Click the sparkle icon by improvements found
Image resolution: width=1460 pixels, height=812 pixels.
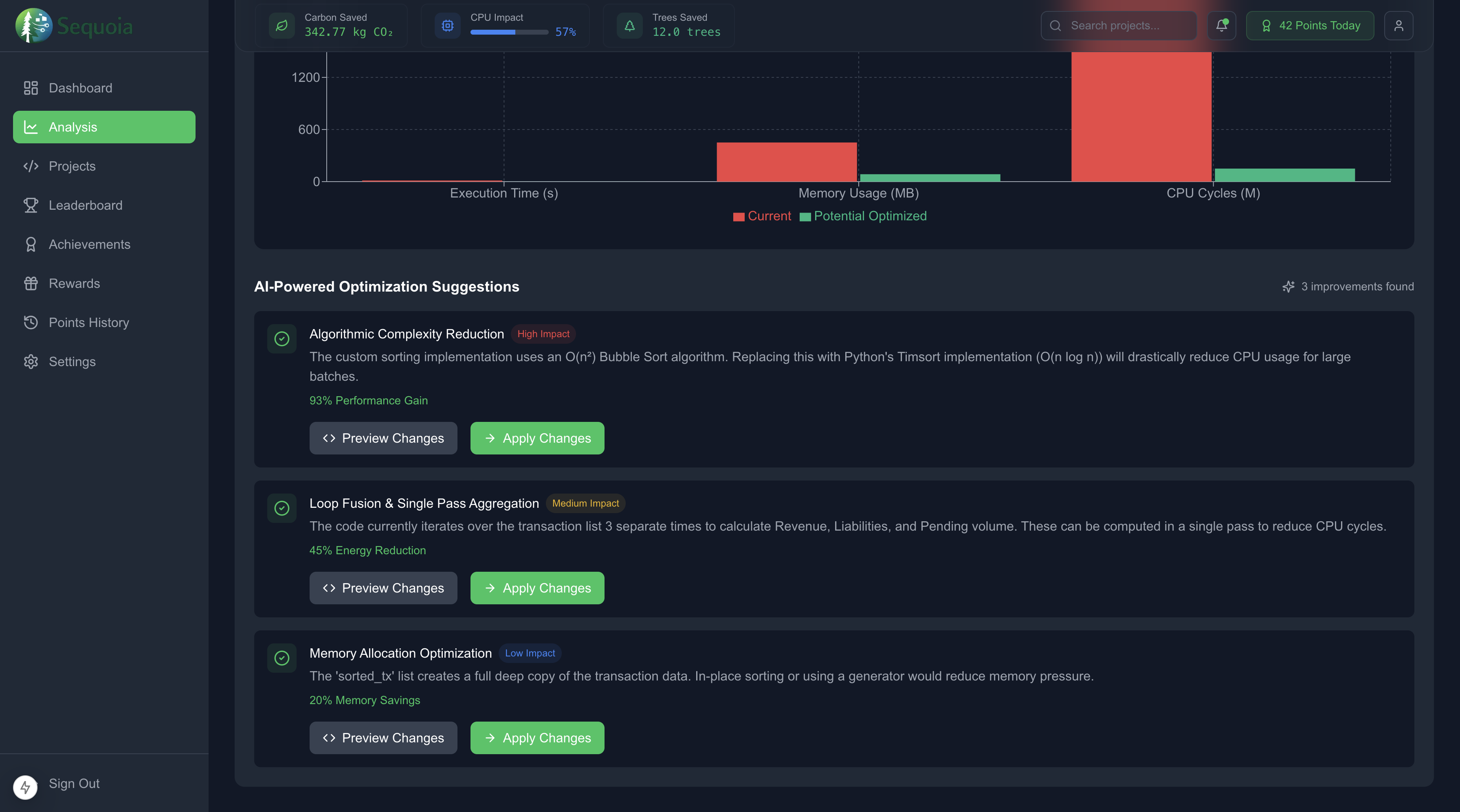click(x=1288, y=287)
